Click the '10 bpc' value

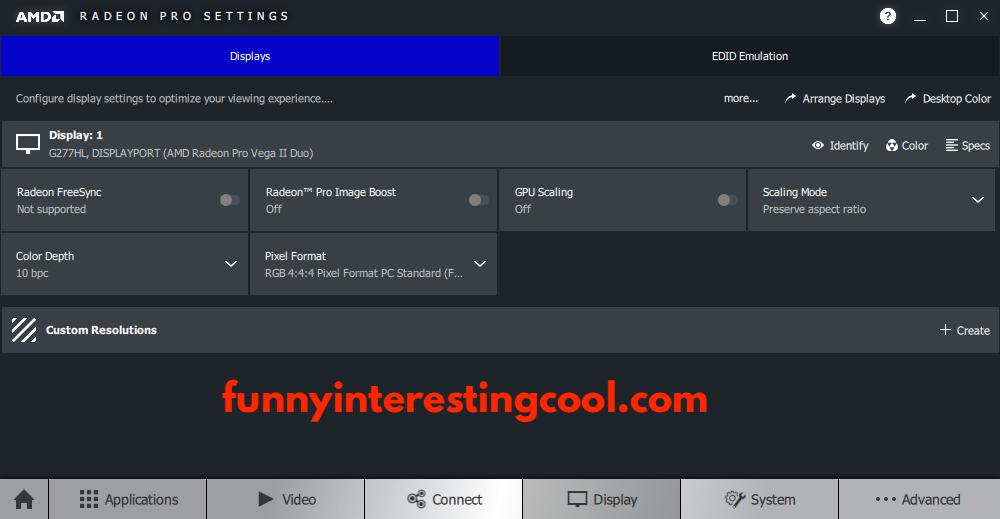click(32, 273)
